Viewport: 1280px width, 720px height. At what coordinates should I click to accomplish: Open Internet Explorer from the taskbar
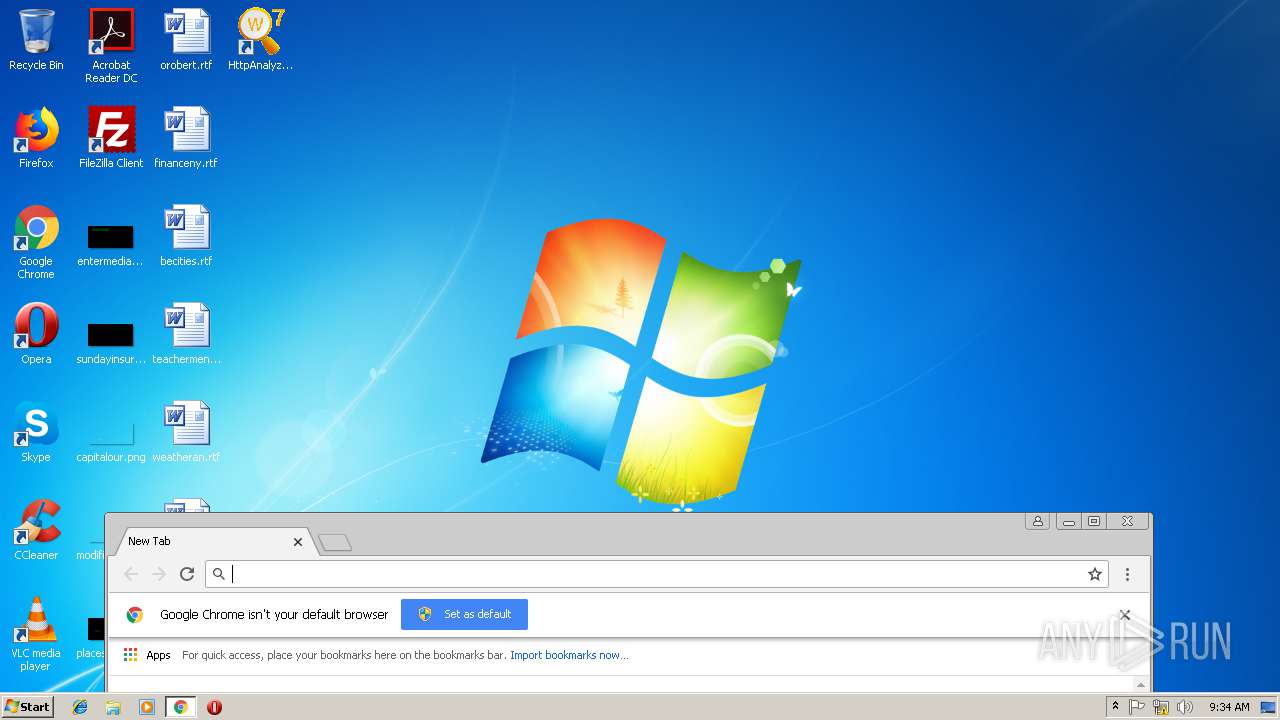tap(80, 707)
